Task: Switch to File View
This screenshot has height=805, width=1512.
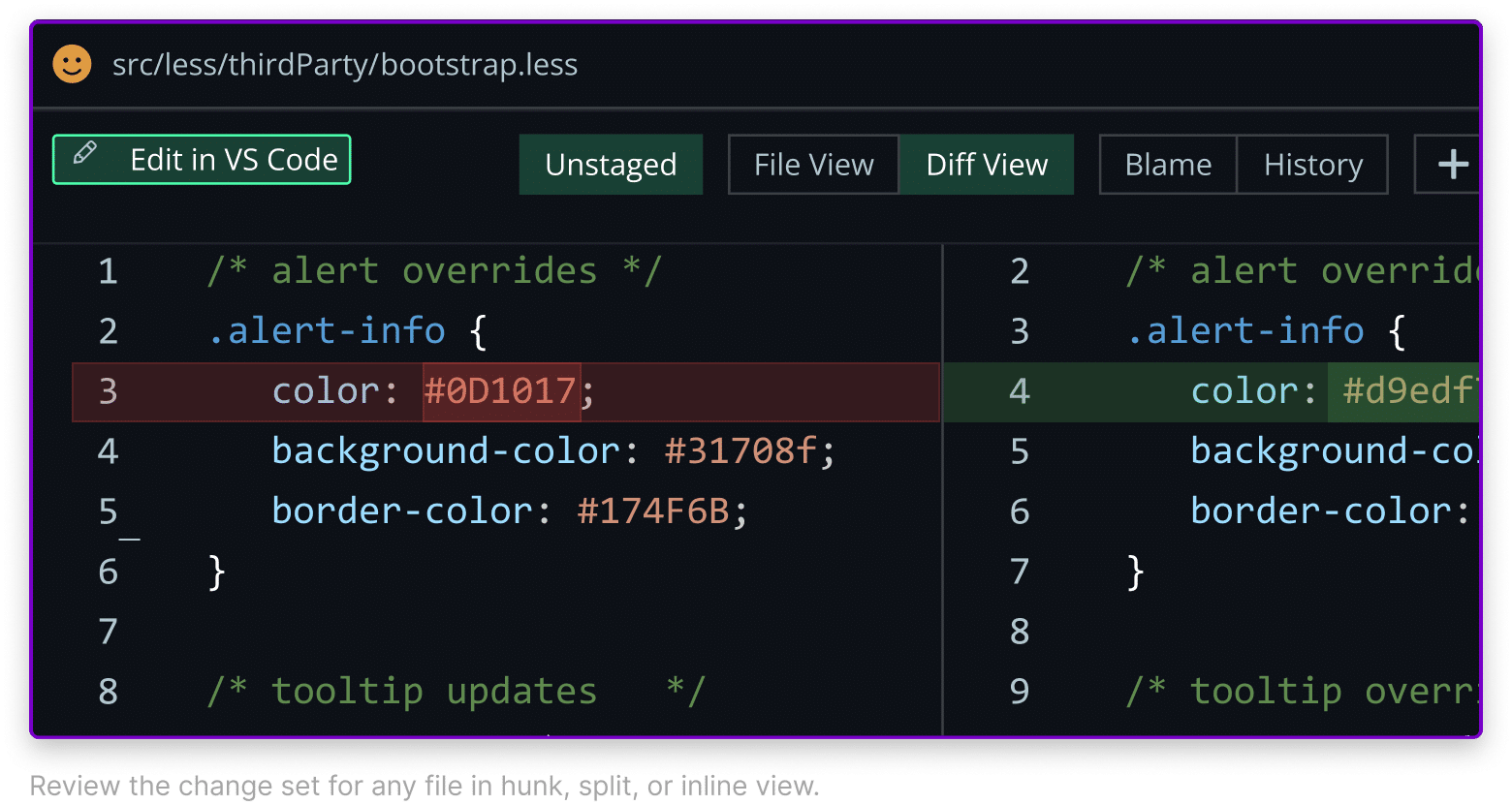Action: click(813, 165)
